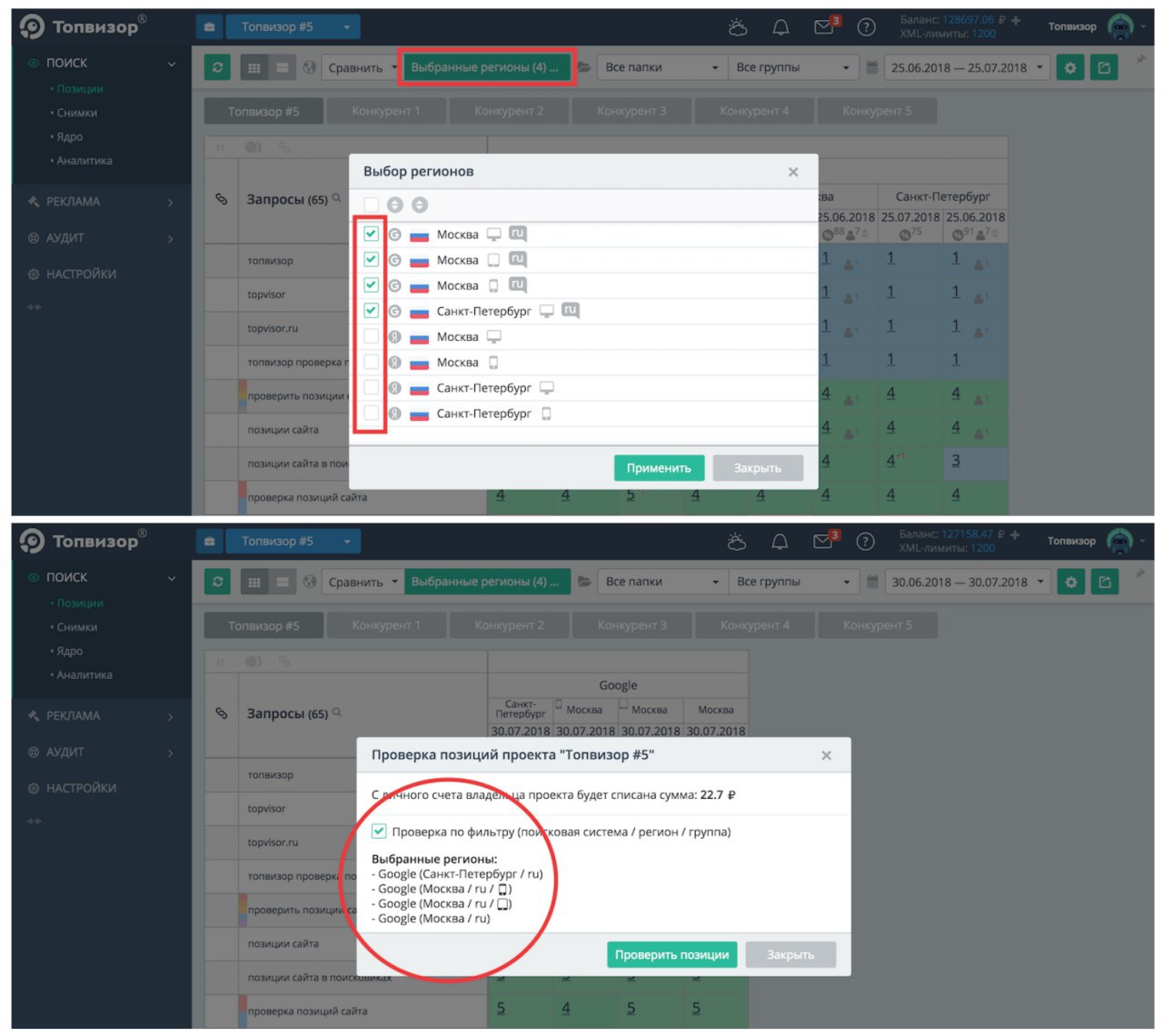Open Снимки in the upper sidebar menu
Image resolution: width=1163 pixels, height=1036 pixels.
(x=76, y=113)
